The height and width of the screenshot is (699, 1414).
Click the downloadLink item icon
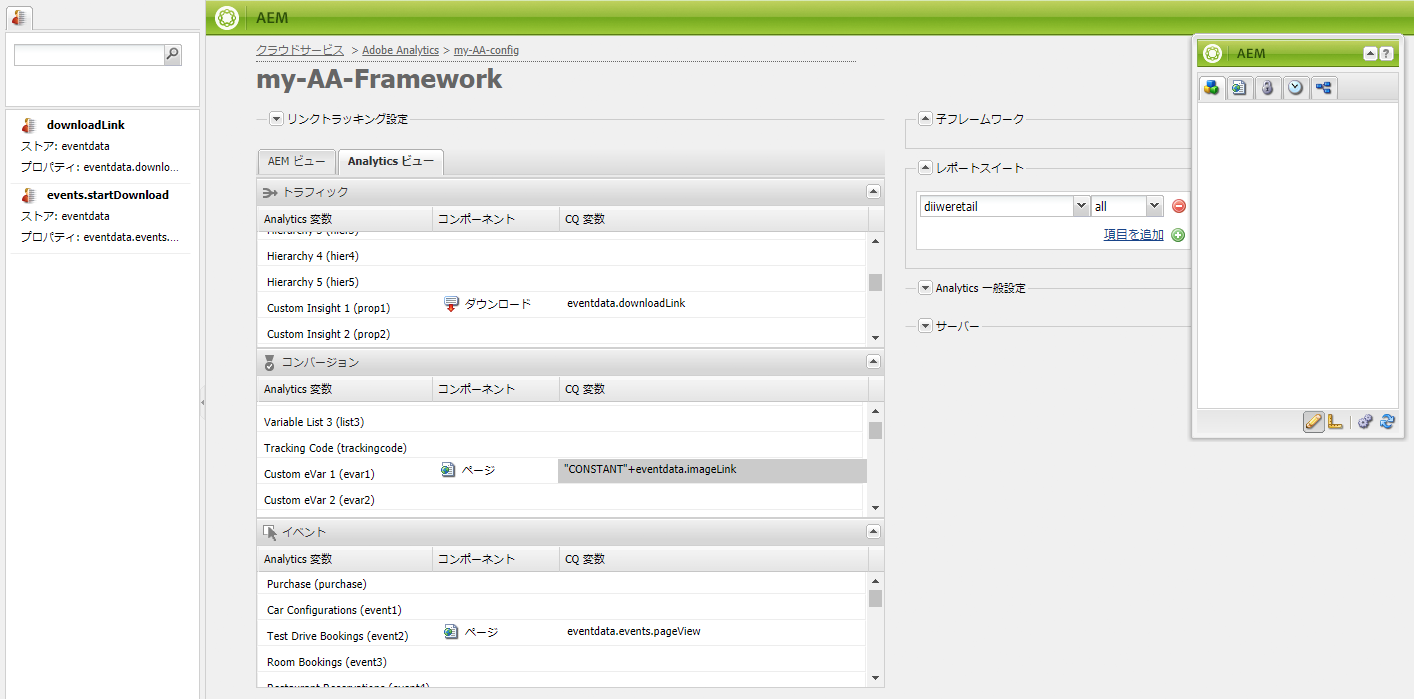pos(28,125)
